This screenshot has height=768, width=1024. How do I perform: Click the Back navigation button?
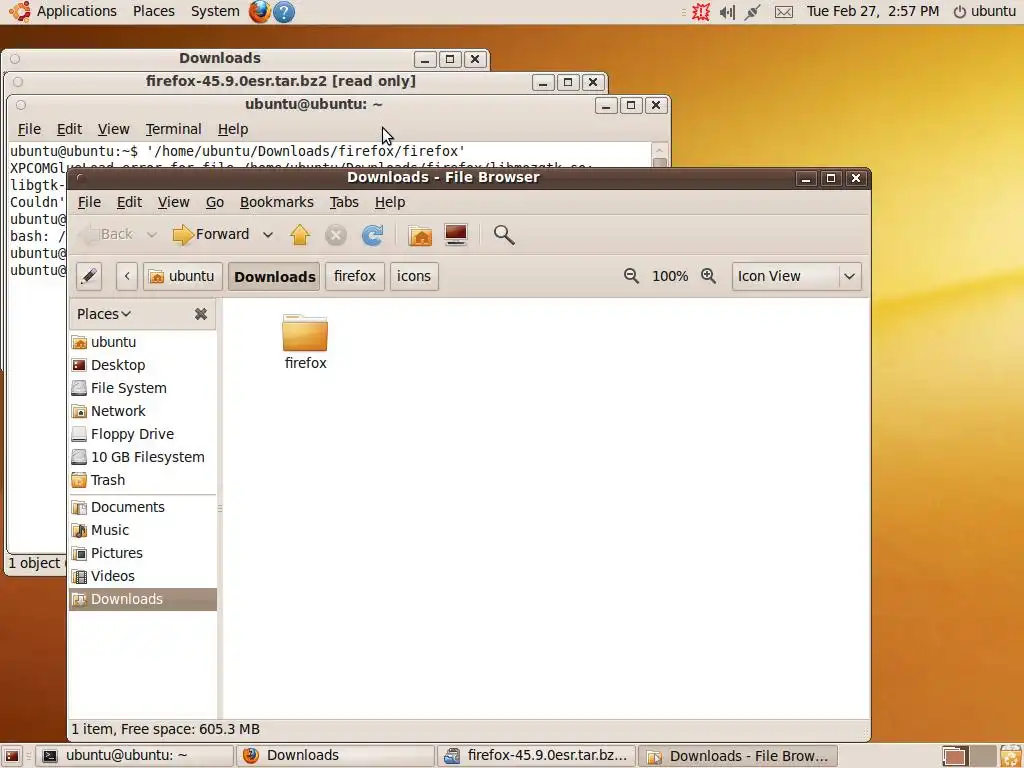point(106,234)
